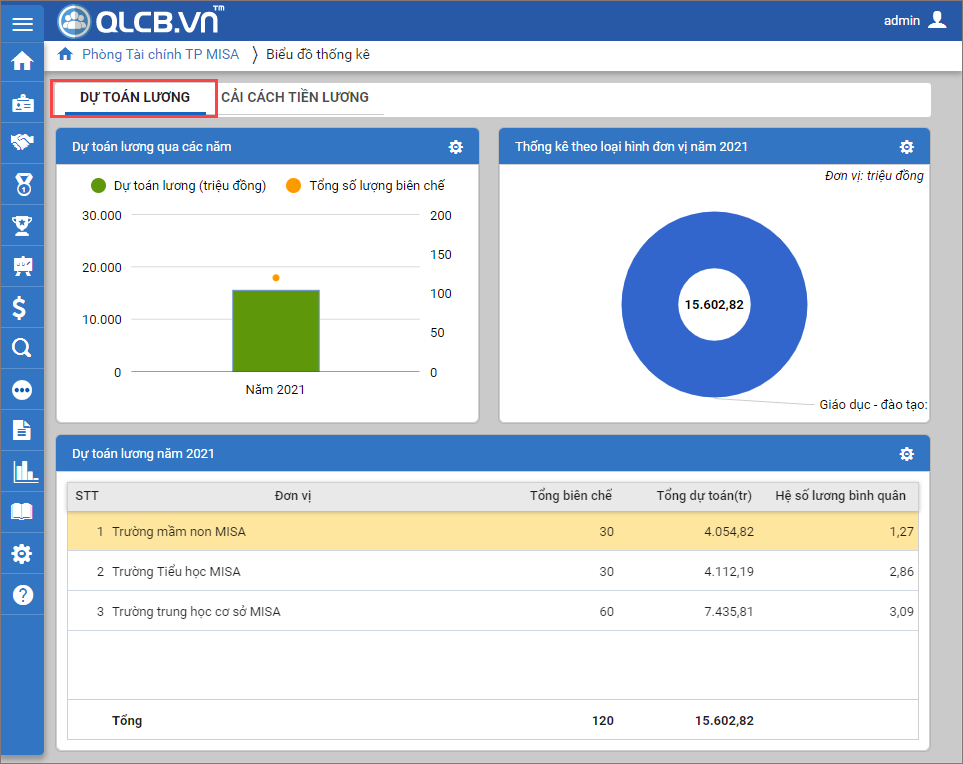Open settings gear of Dự toán lương qua các năm

456,147
